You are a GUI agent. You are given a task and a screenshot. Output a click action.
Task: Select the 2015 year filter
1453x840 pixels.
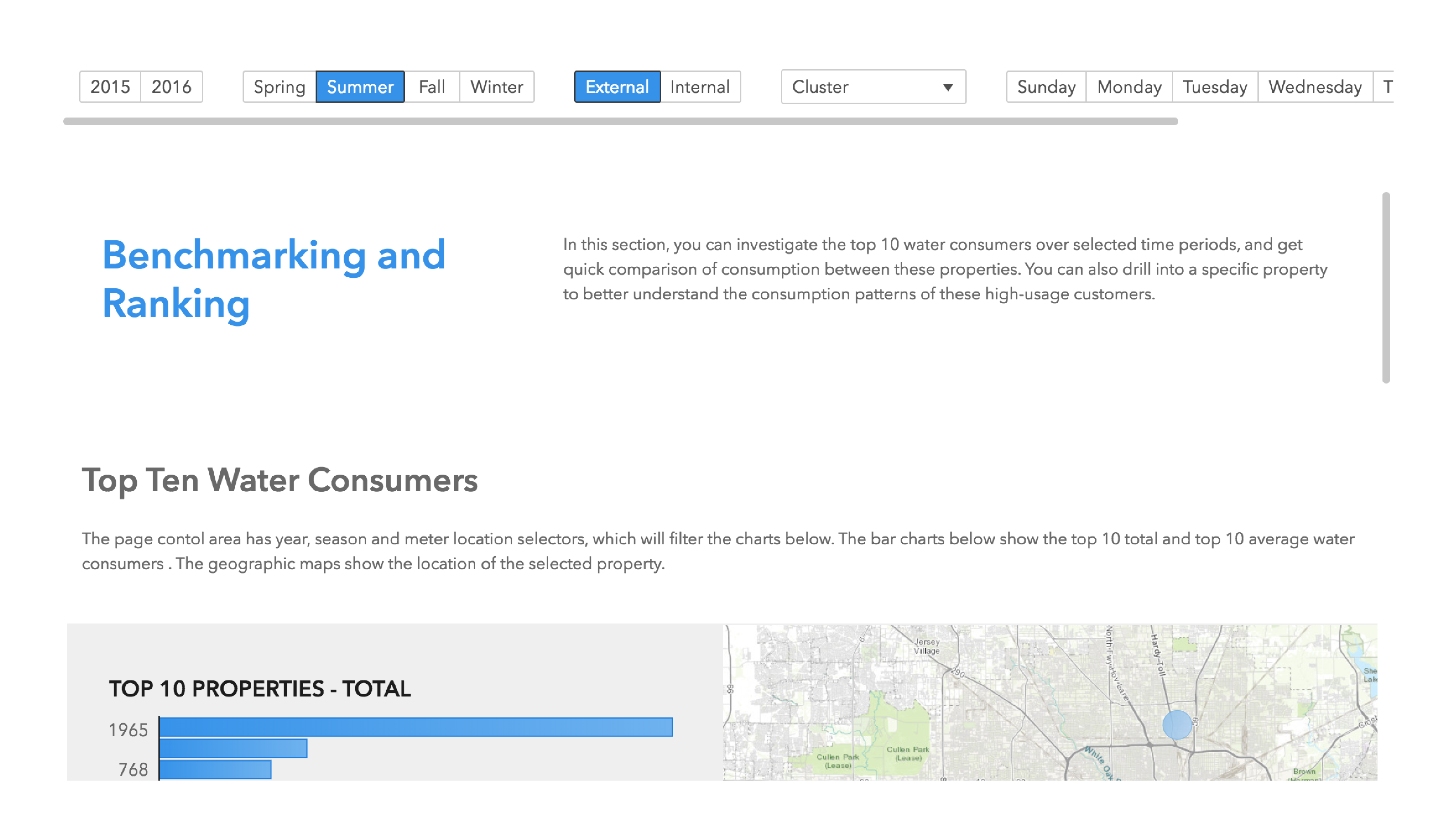[x=110, y=87]
